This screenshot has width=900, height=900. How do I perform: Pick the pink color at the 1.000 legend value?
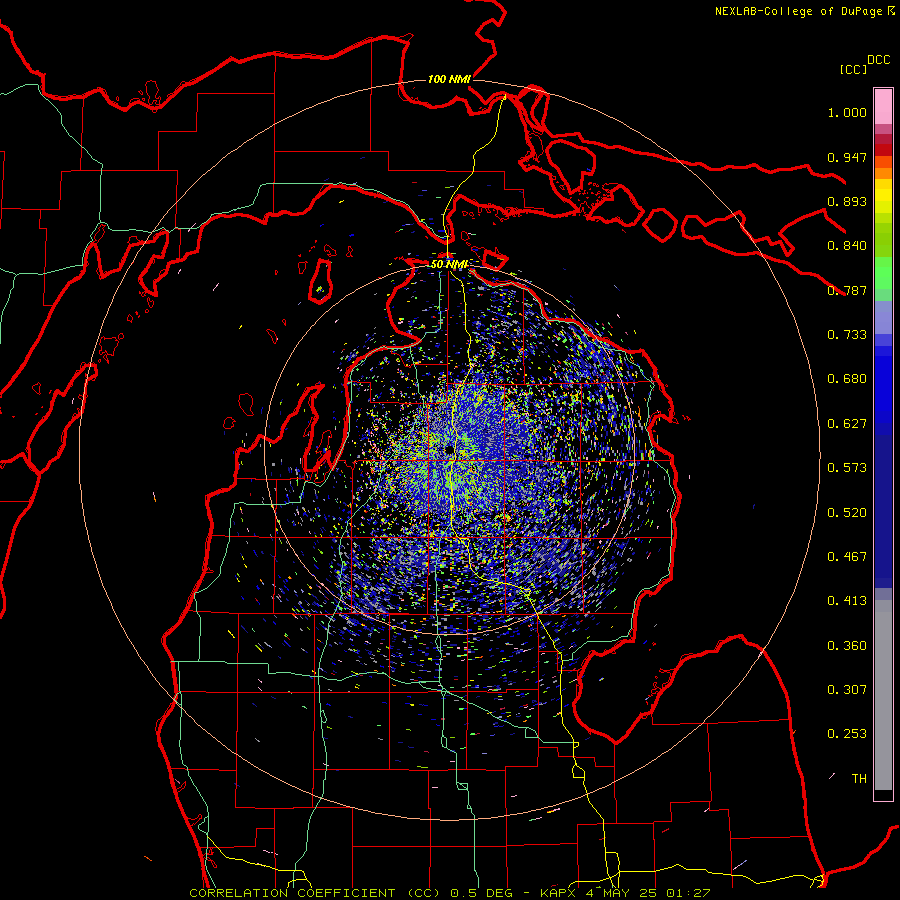tap(883, 107)
